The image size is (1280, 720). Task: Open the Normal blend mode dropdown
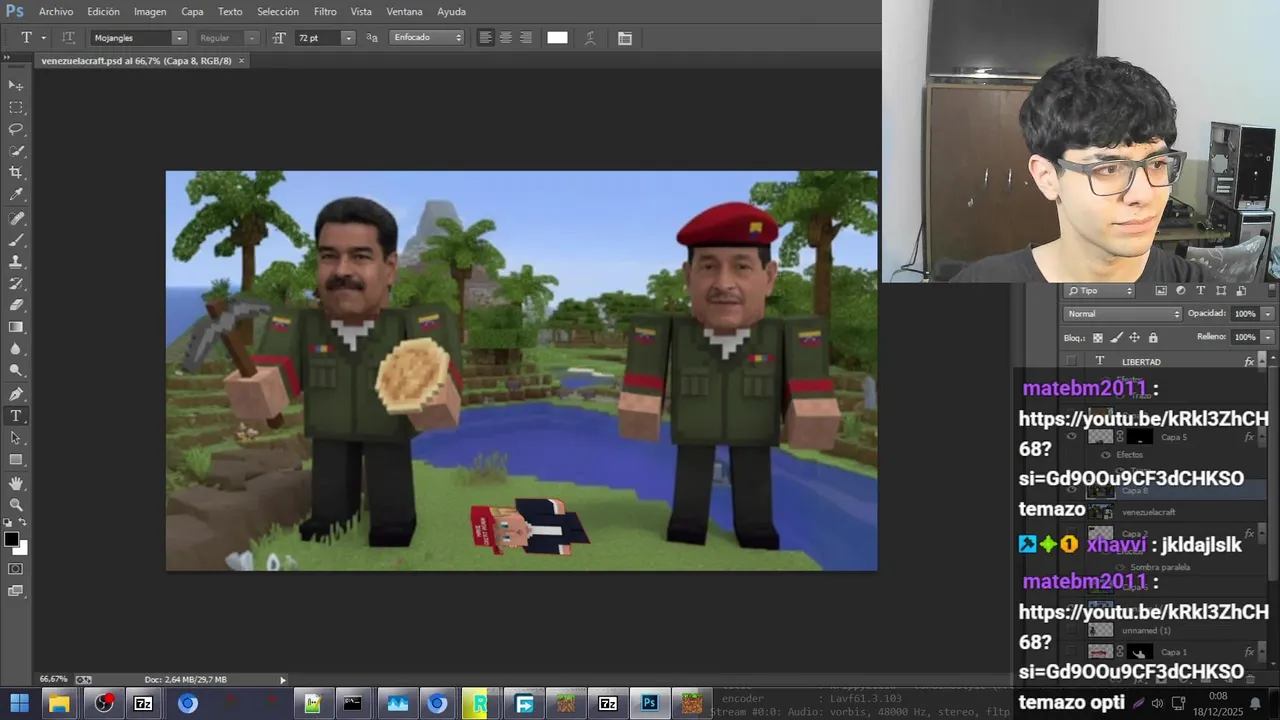[x=1123, y=314]
